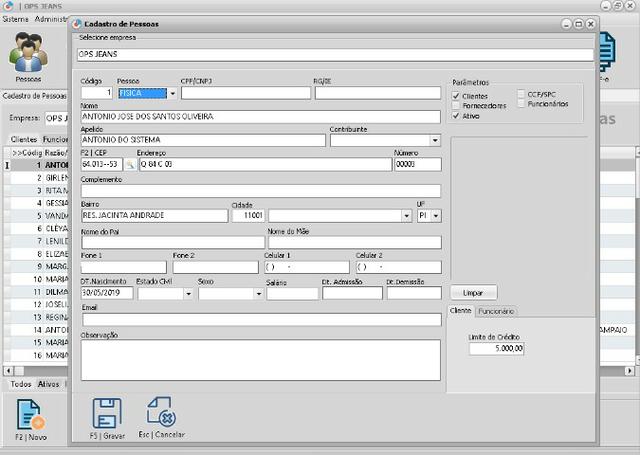
Task: Click the Apelido field
Action: coord(203,140)
